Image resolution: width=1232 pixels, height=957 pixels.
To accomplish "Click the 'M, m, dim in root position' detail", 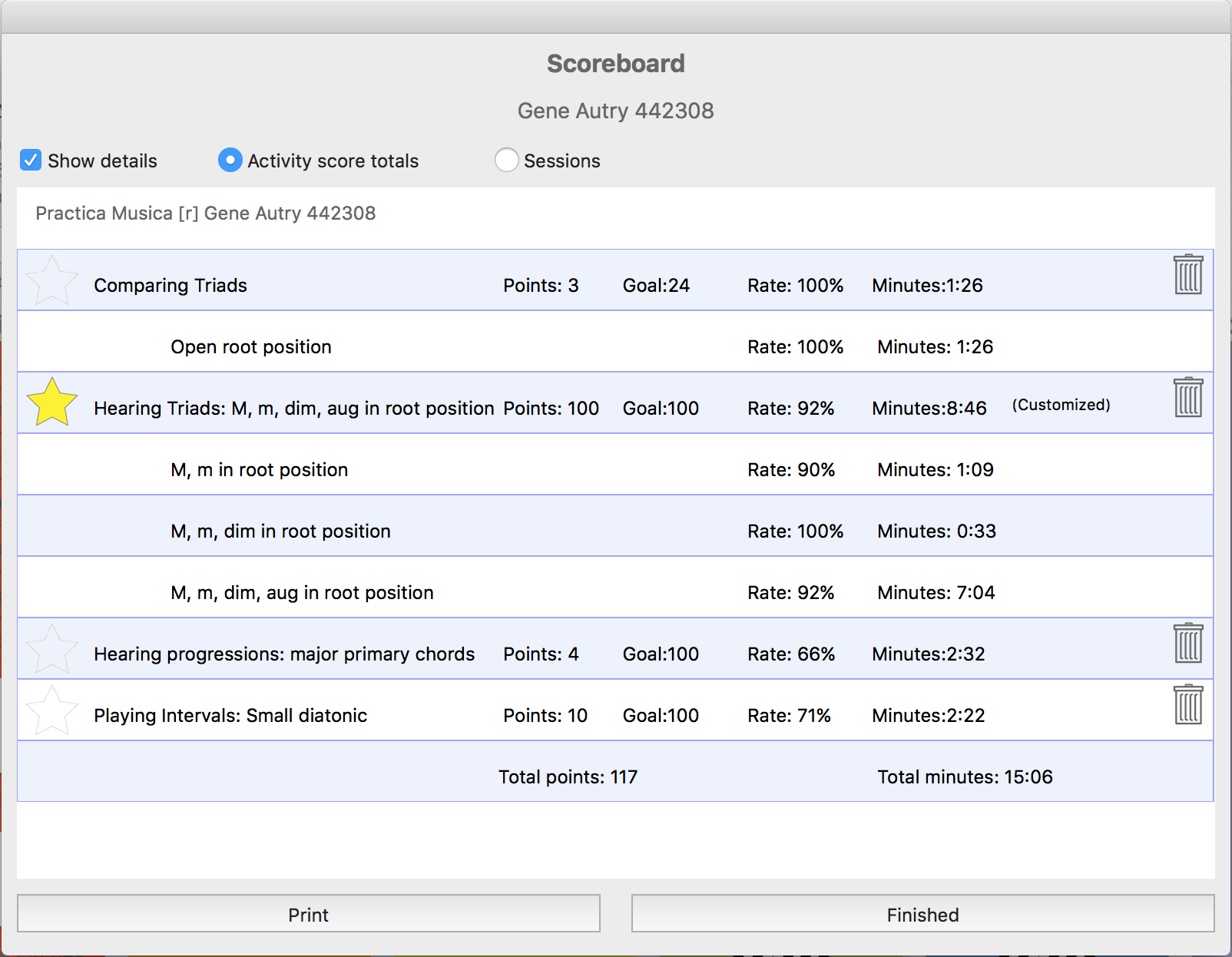I will click(280, 531).
